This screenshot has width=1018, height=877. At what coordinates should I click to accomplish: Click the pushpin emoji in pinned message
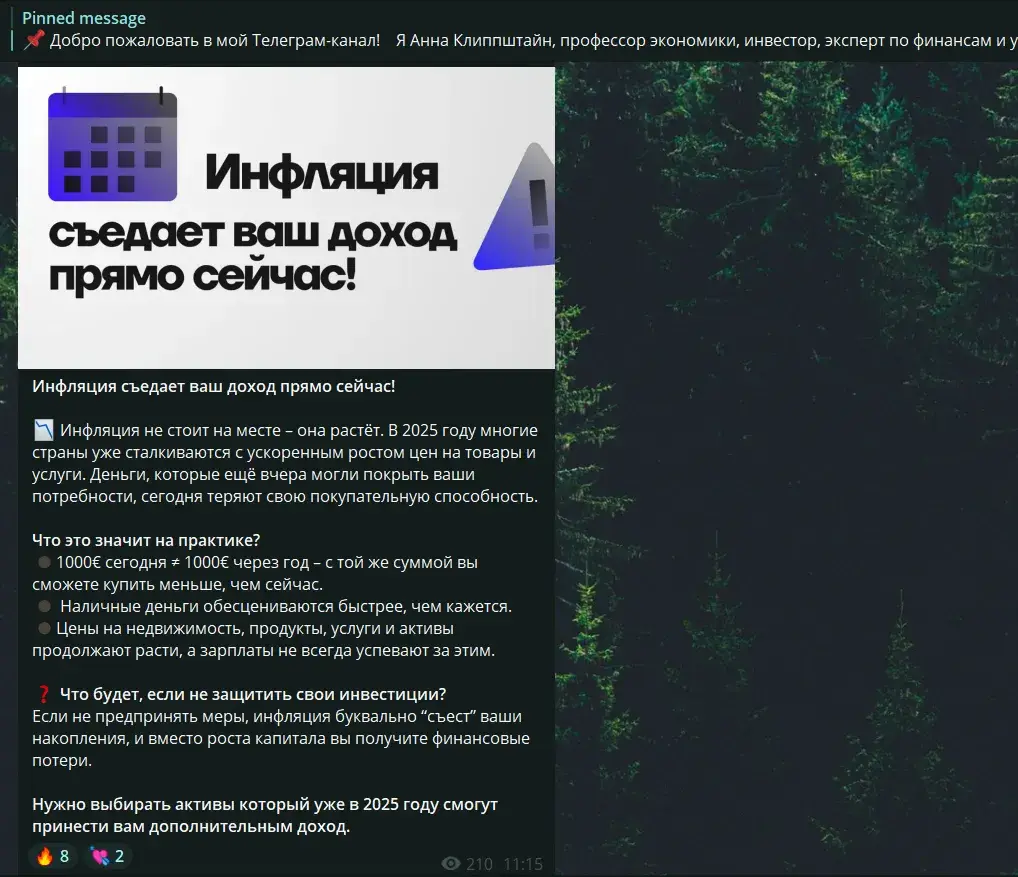point(34,40)
